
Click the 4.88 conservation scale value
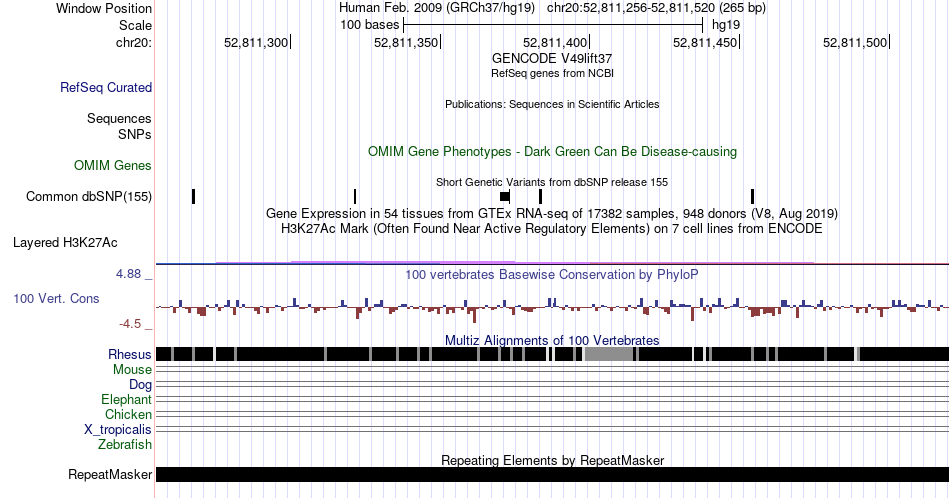pos(128,274)
